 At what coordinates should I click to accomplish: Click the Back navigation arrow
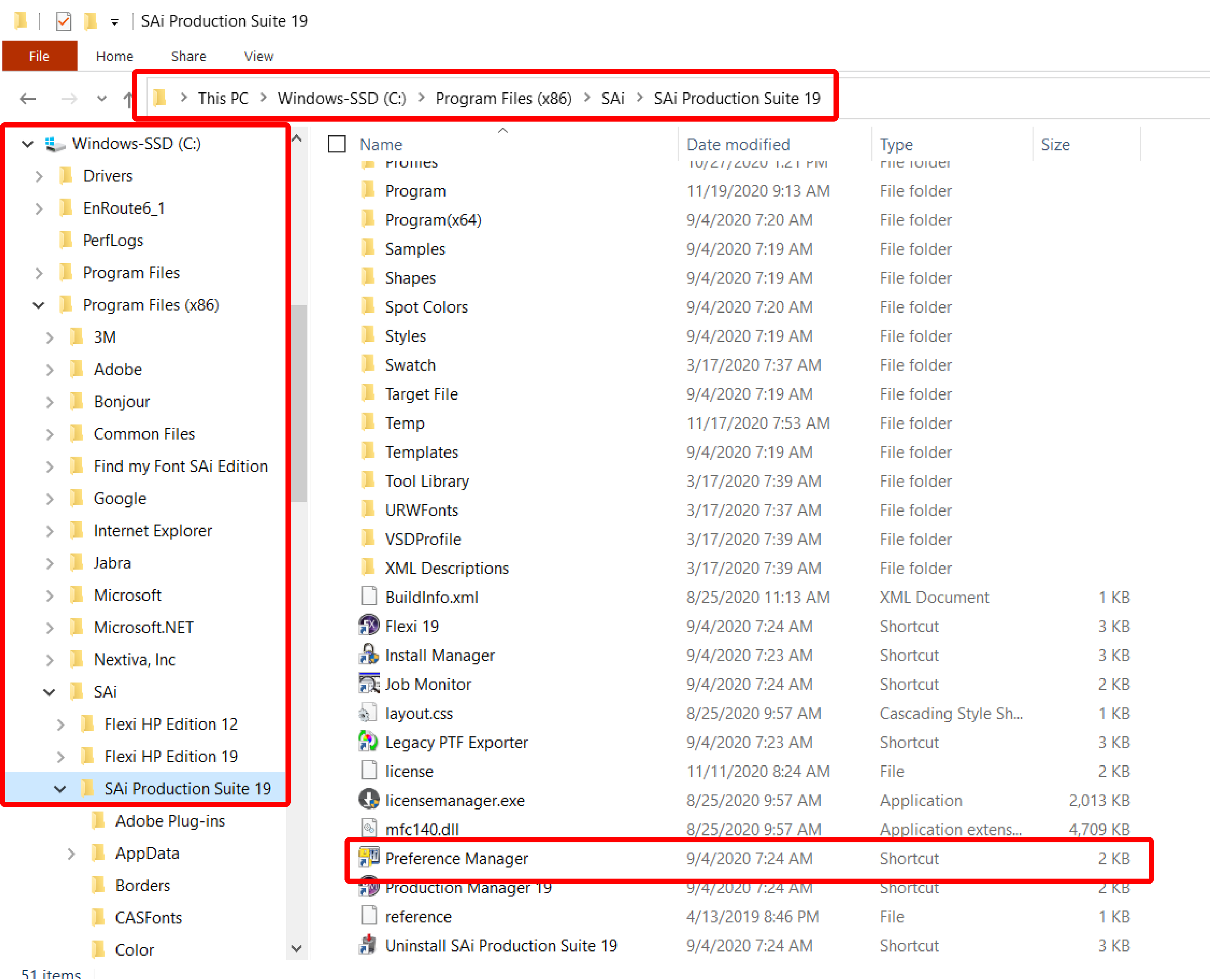pos(28,99)
